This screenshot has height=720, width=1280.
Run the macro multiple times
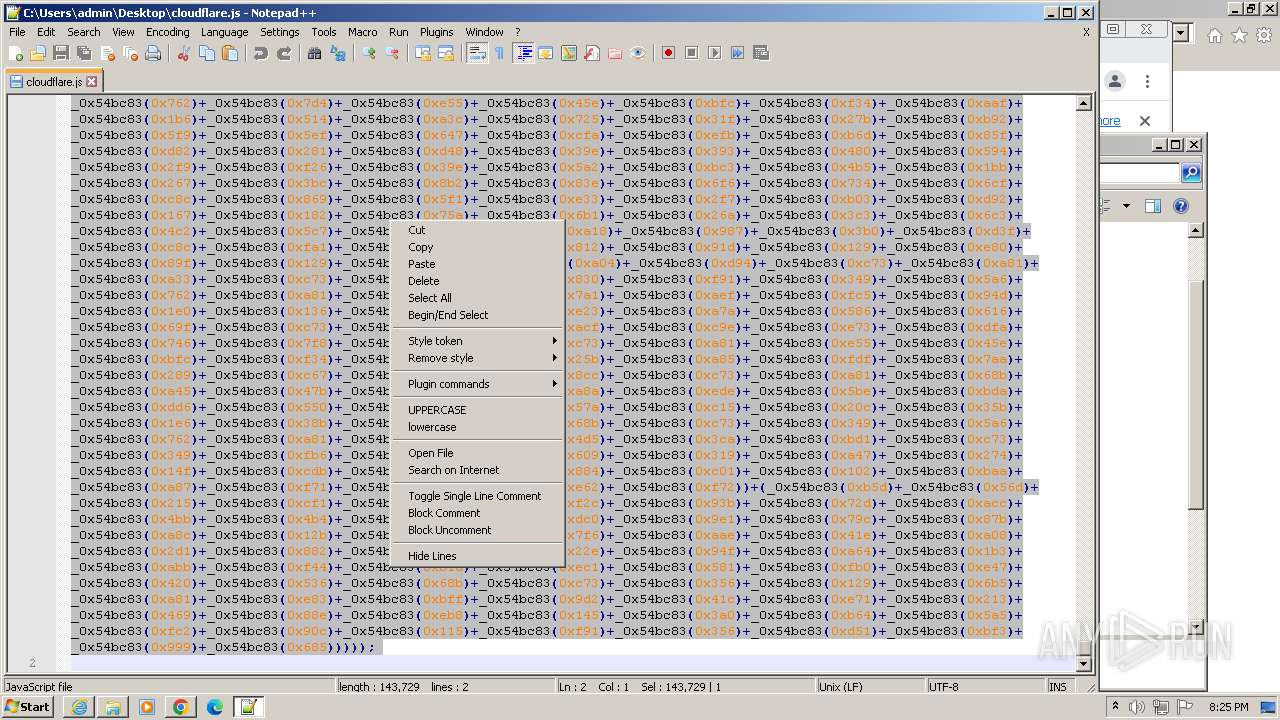[x=738, y=53]
